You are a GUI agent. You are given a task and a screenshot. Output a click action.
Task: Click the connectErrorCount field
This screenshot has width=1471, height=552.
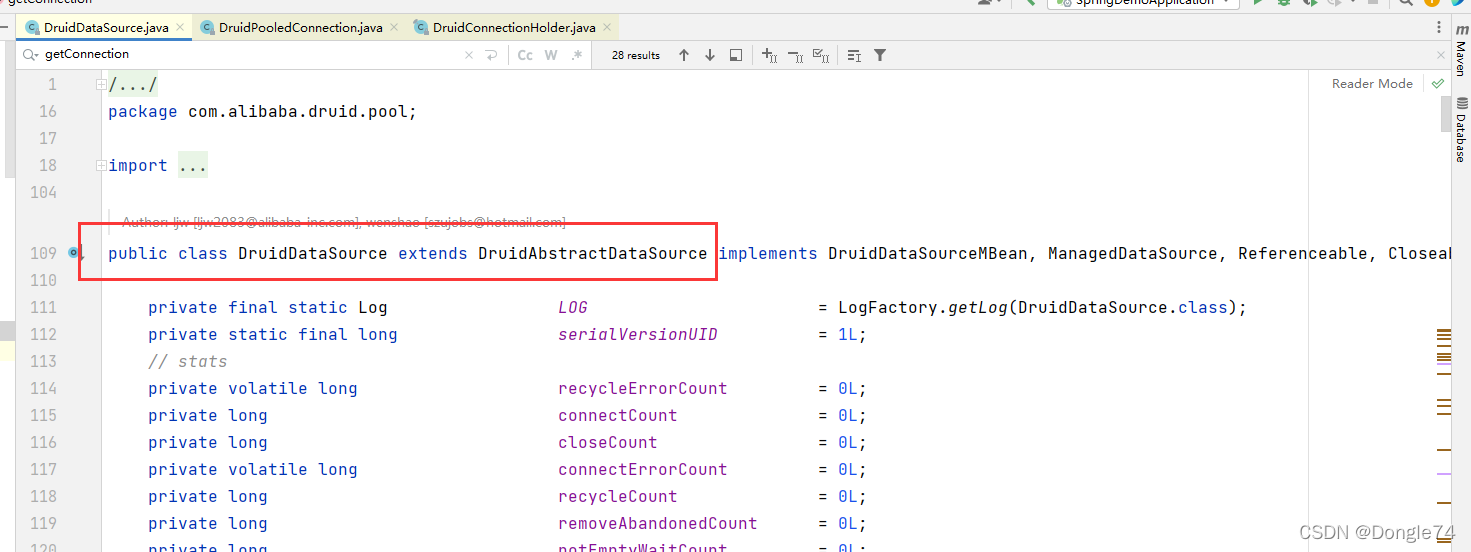click(642, 470)
